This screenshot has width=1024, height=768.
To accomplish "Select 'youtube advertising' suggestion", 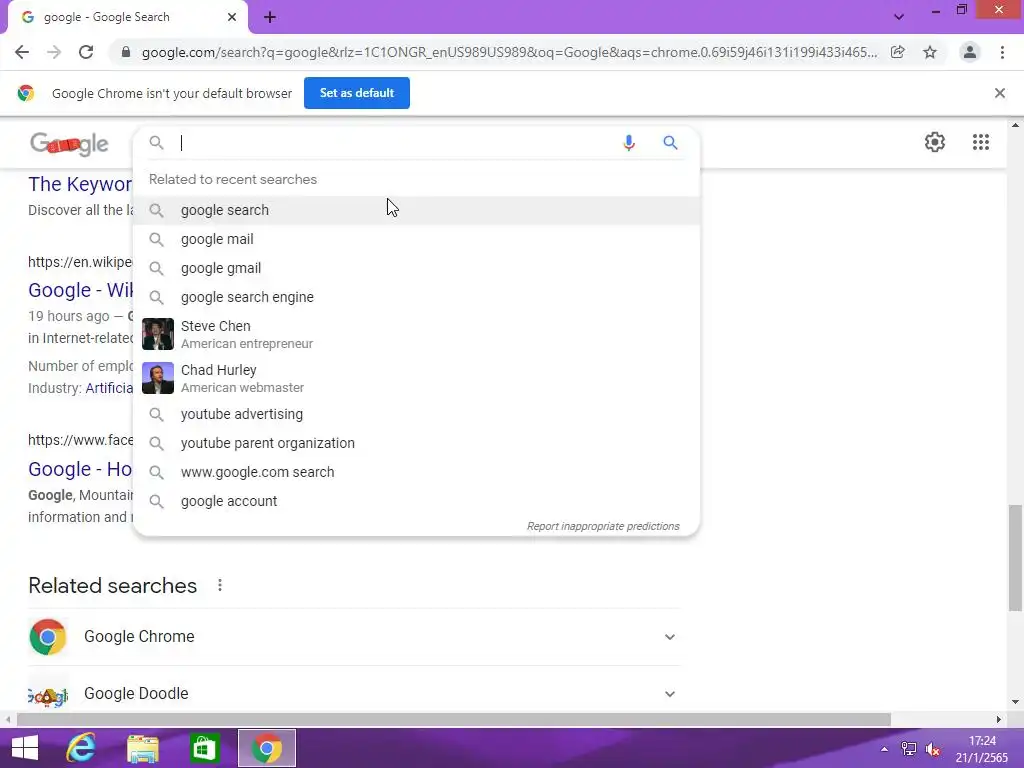I will pos(416,414).
